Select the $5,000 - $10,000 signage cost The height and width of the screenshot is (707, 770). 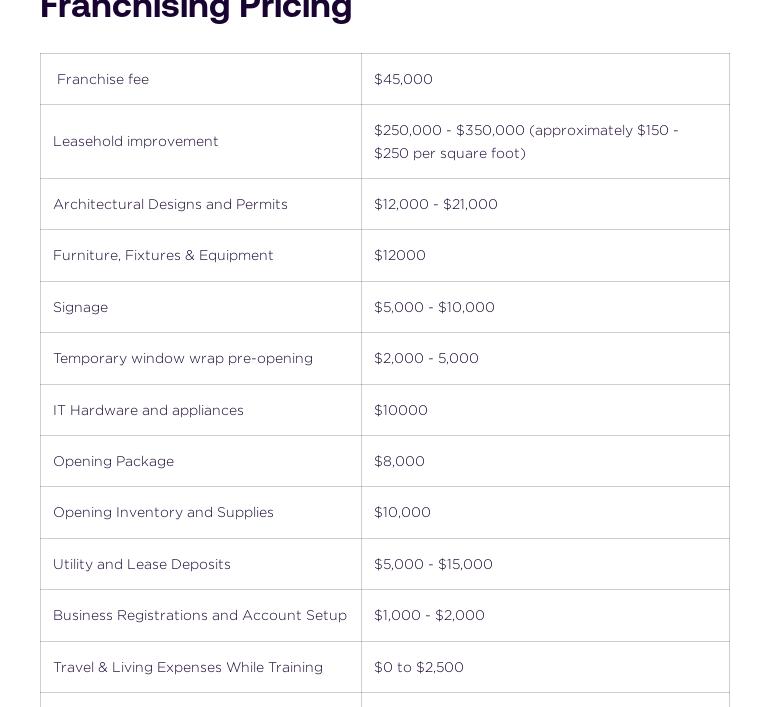pyautogui.click(x=434, y=307)
